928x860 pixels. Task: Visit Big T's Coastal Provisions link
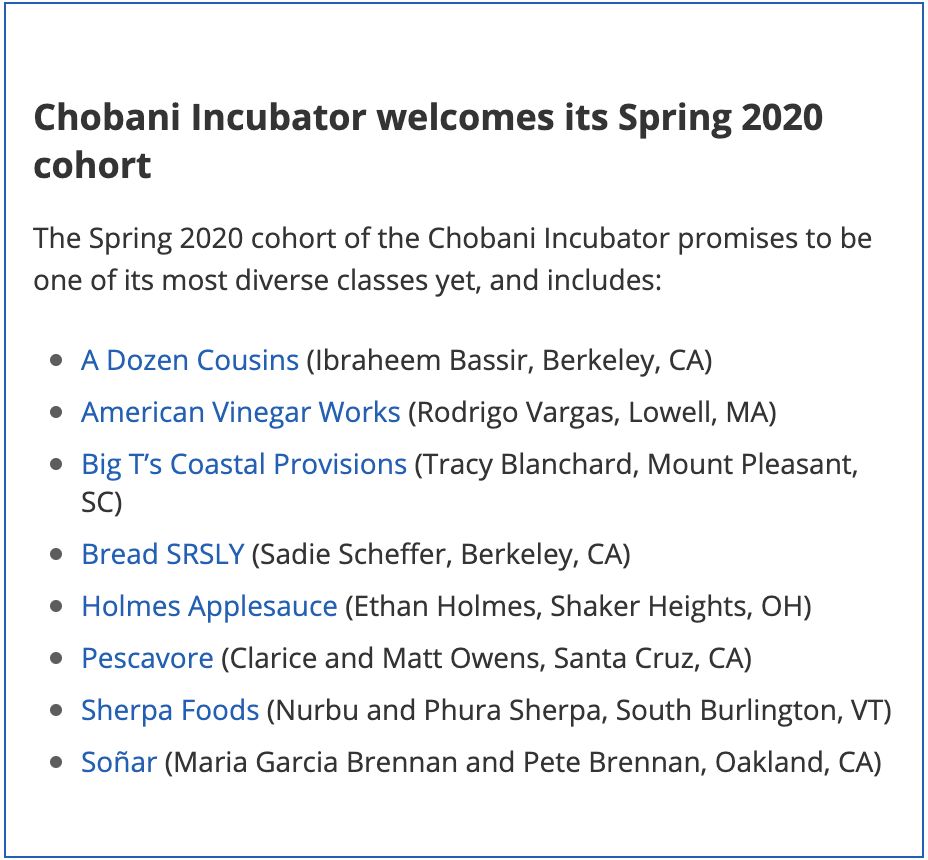(x=244, y=464)
